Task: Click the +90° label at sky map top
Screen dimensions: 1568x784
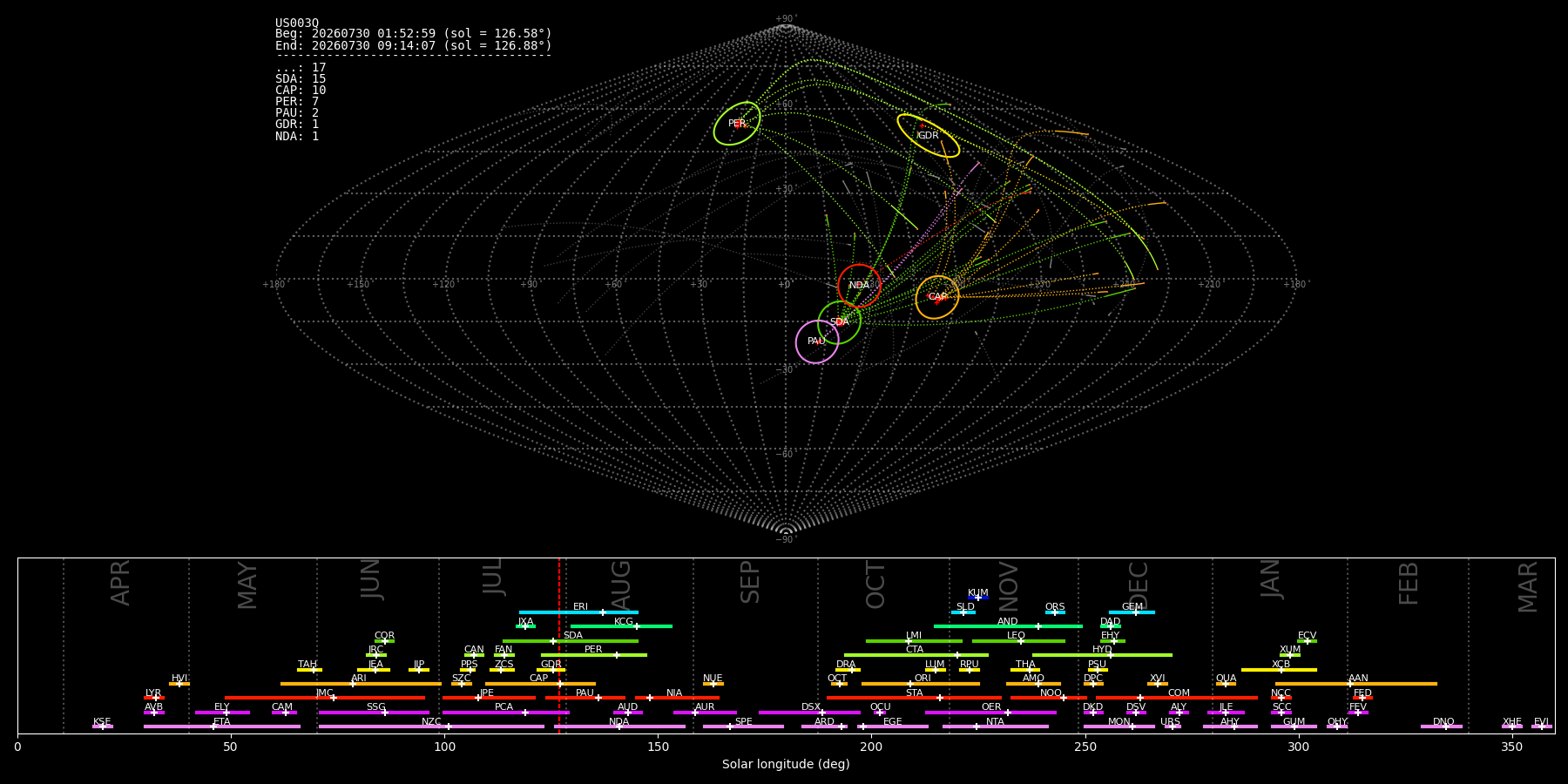Action: coord(786,18)
